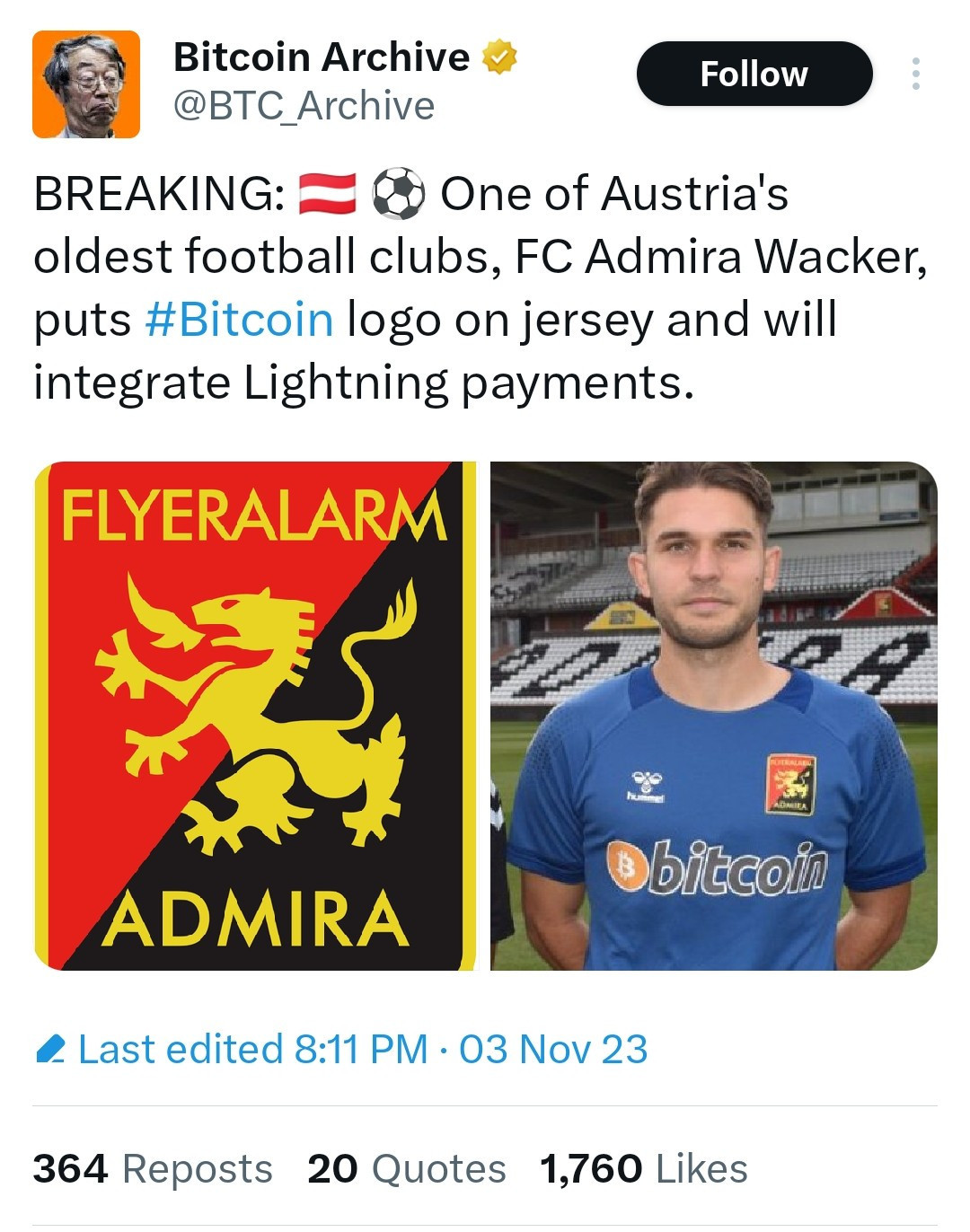Screen dimensions: 970x1232
Task: Click the Bitcoin Archive display name
Action: coord(322,57)
